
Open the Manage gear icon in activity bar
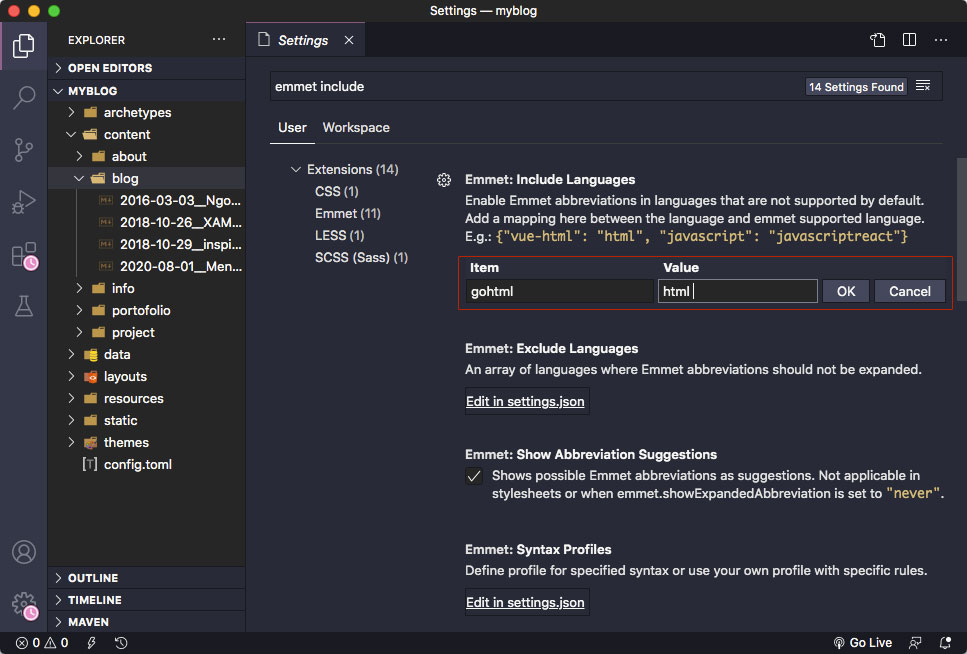(x=25, y=605)
